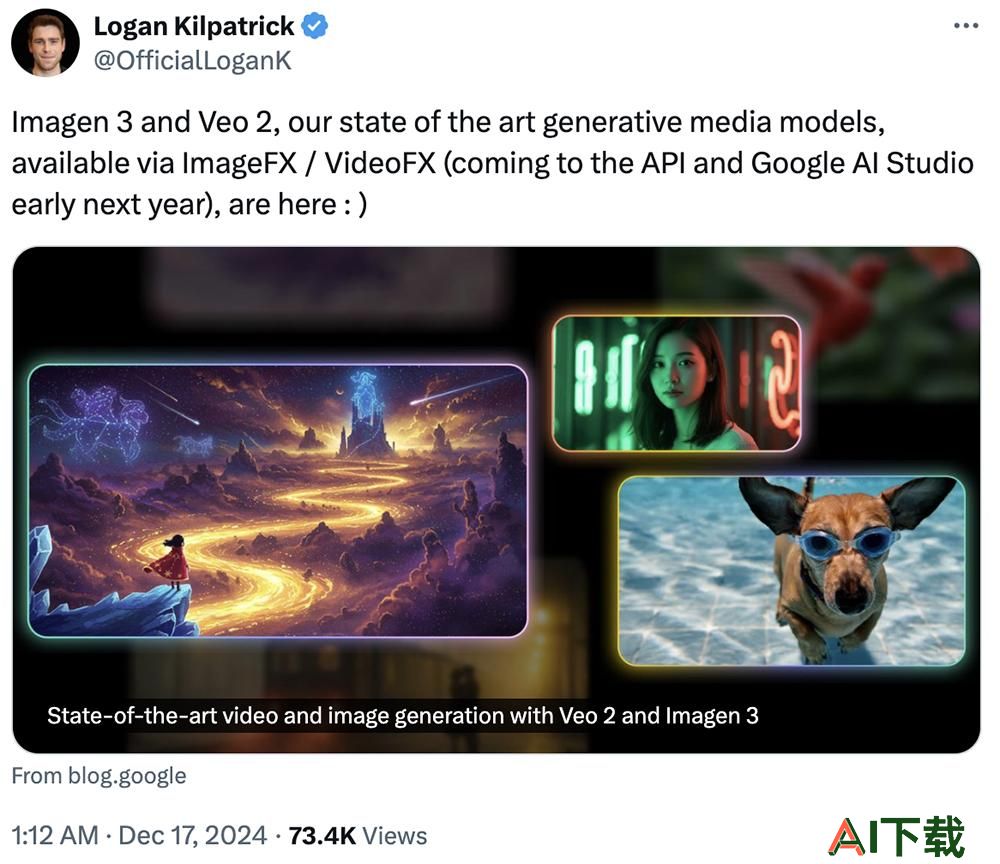Click the State-of-the-art video and image generation headline
The height and width of the screenshot is (864, 1000).
(402, 715)
